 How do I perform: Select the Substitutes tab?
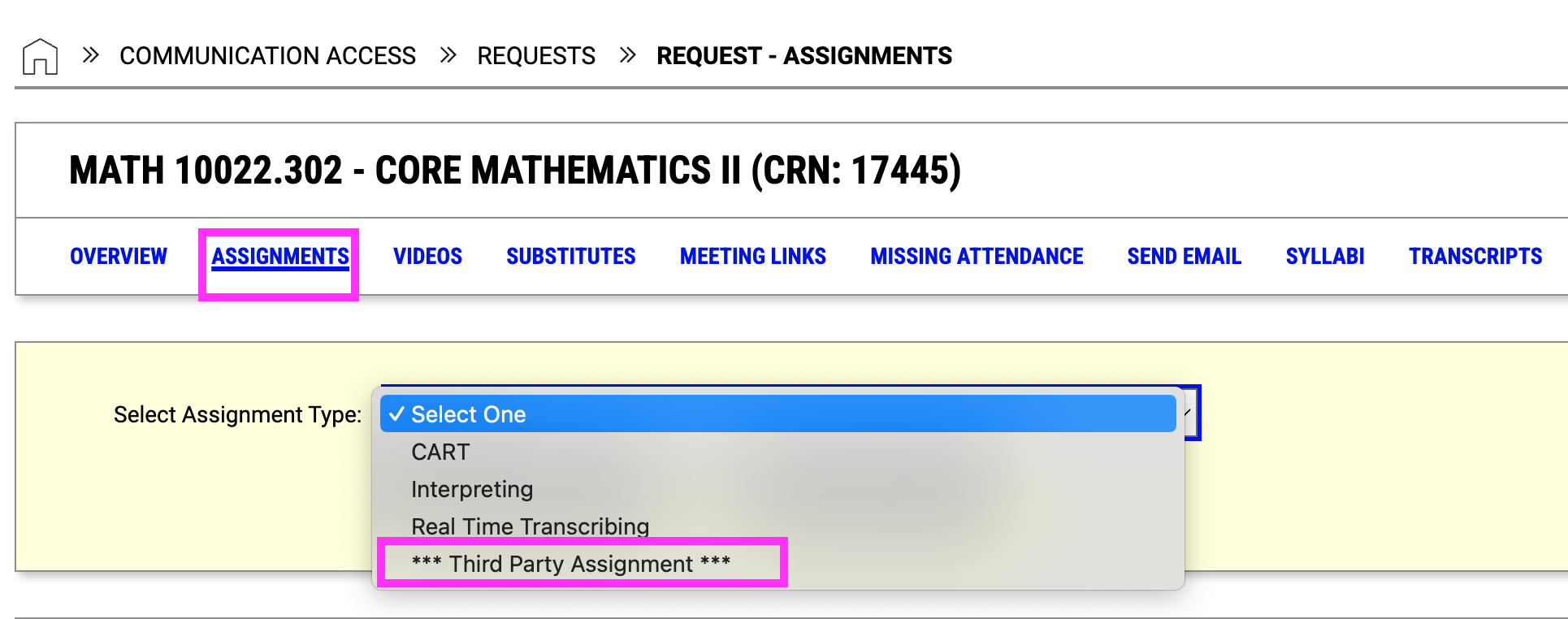pos(571,256)
